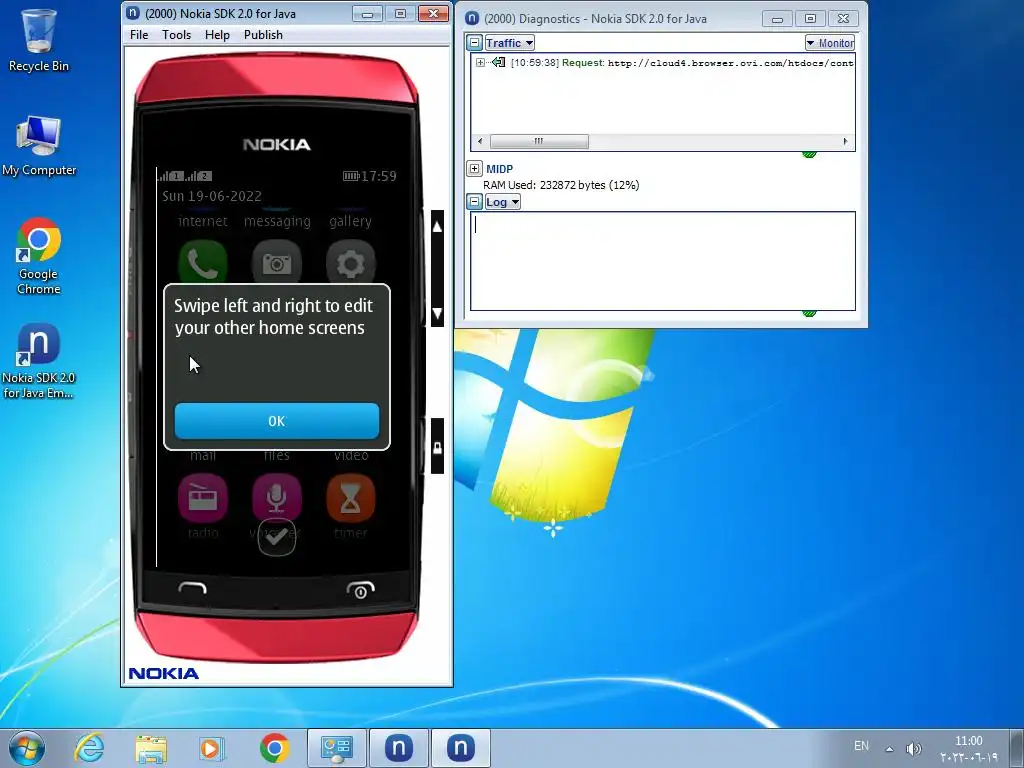The image size is (1024, 768).
Task: Select the Nokia SDK 2.0 desktop shortcut
Action: 39,361
